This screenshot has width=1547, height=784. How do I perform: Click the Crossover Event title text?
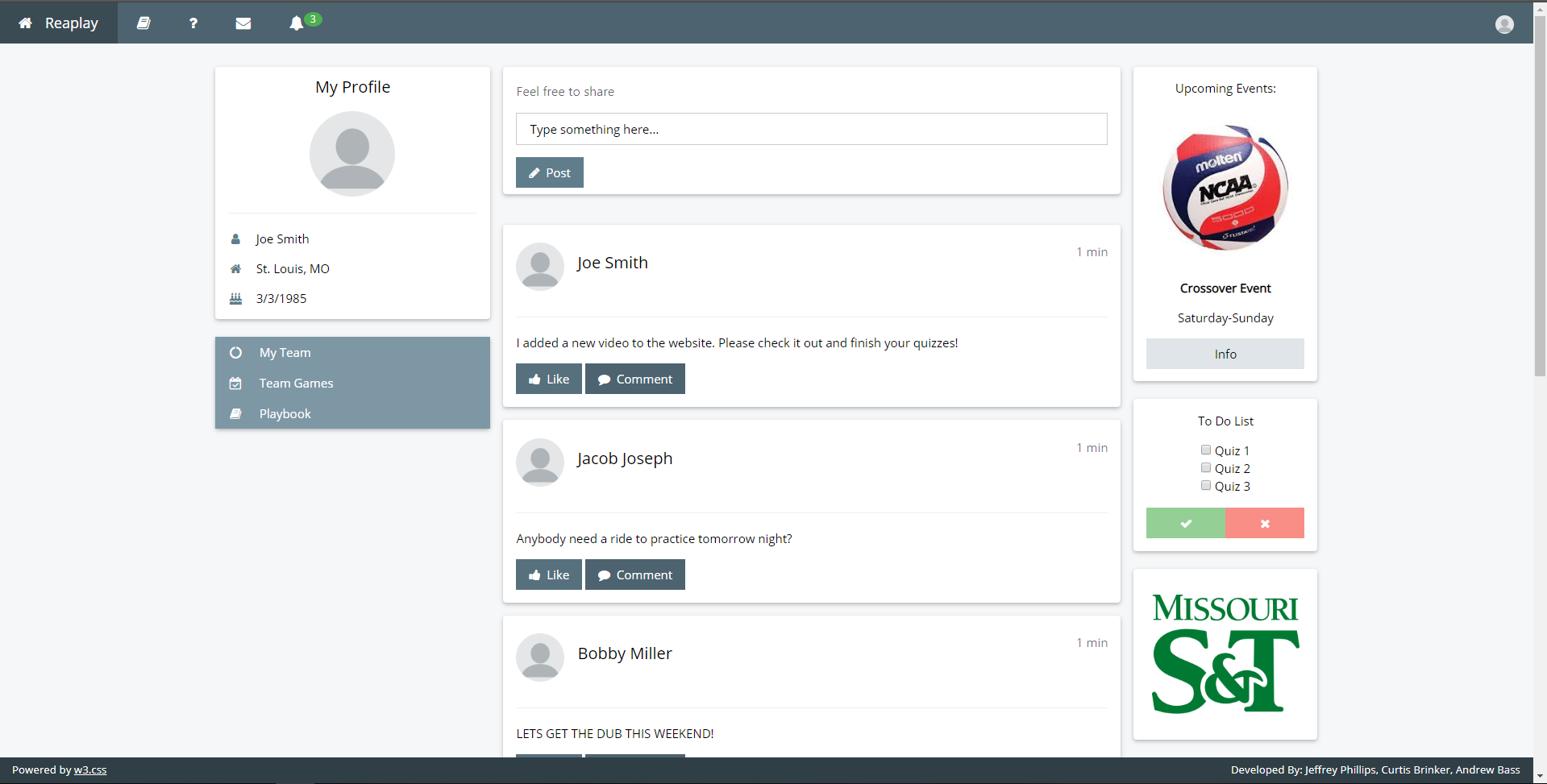(1225, 288)
